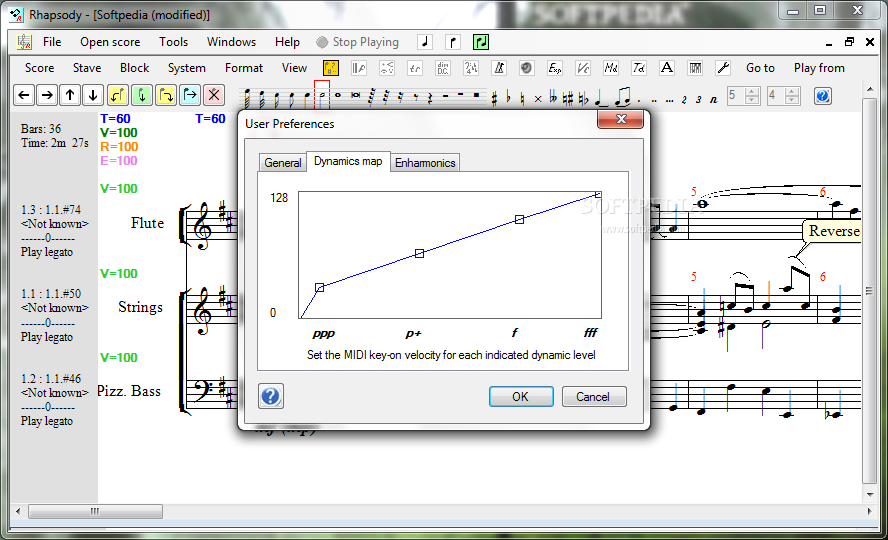Select the breve note duration
Image resolution: width=888 pixels, height=540 pixels.
pyautogui.click(x=355, y=95)
